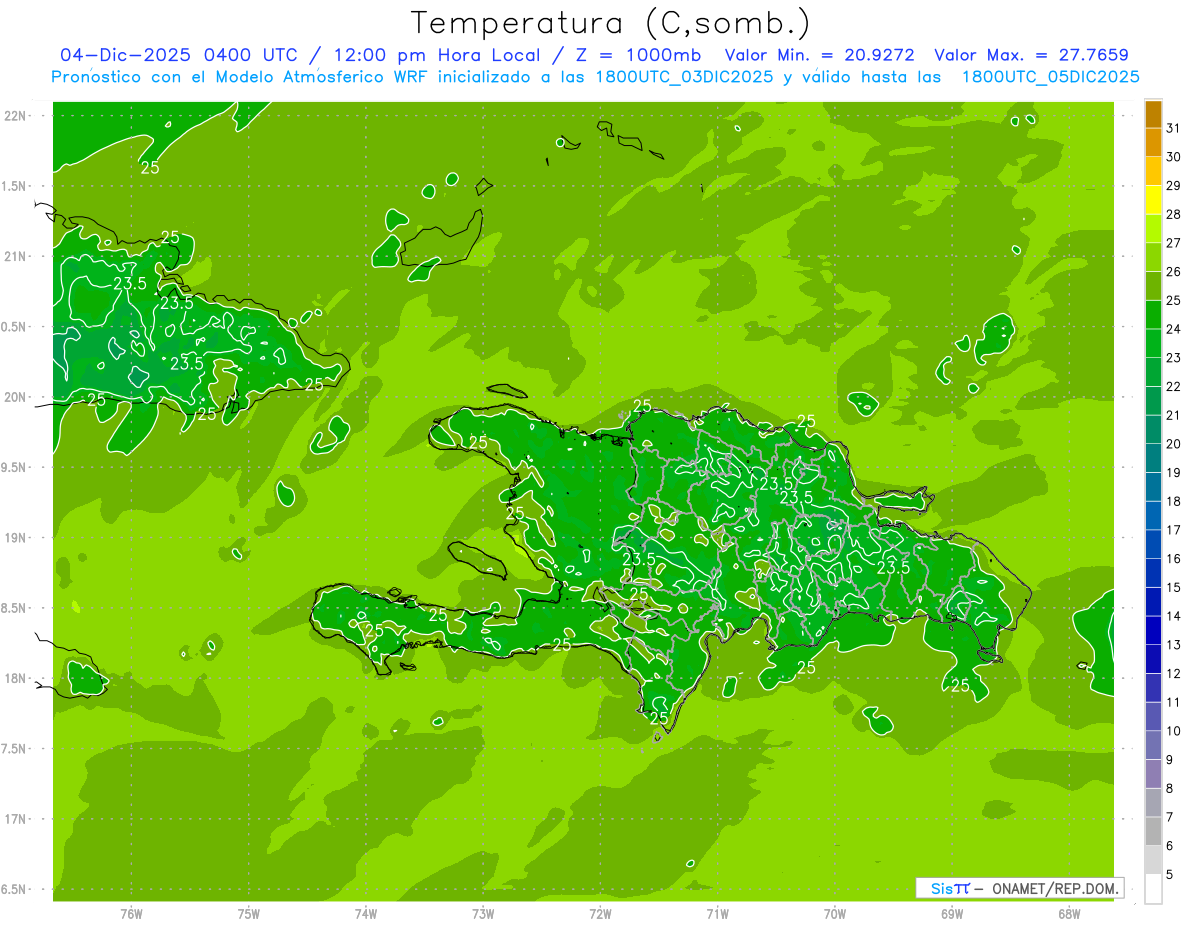Viewport: 1200px width, 927px height.
Task: Click the "71W" longitude axis label
Action: pyautogui.click(x=717, y=913)
